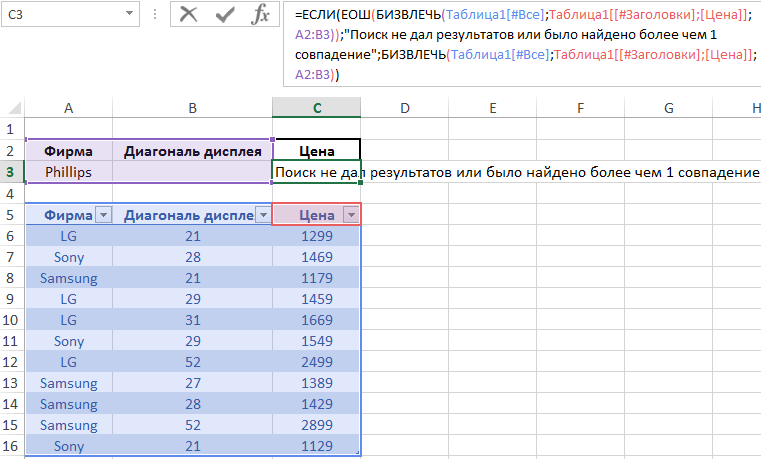
Task: Select column A header
Action: pyautogui.click(x=68, y=108)
